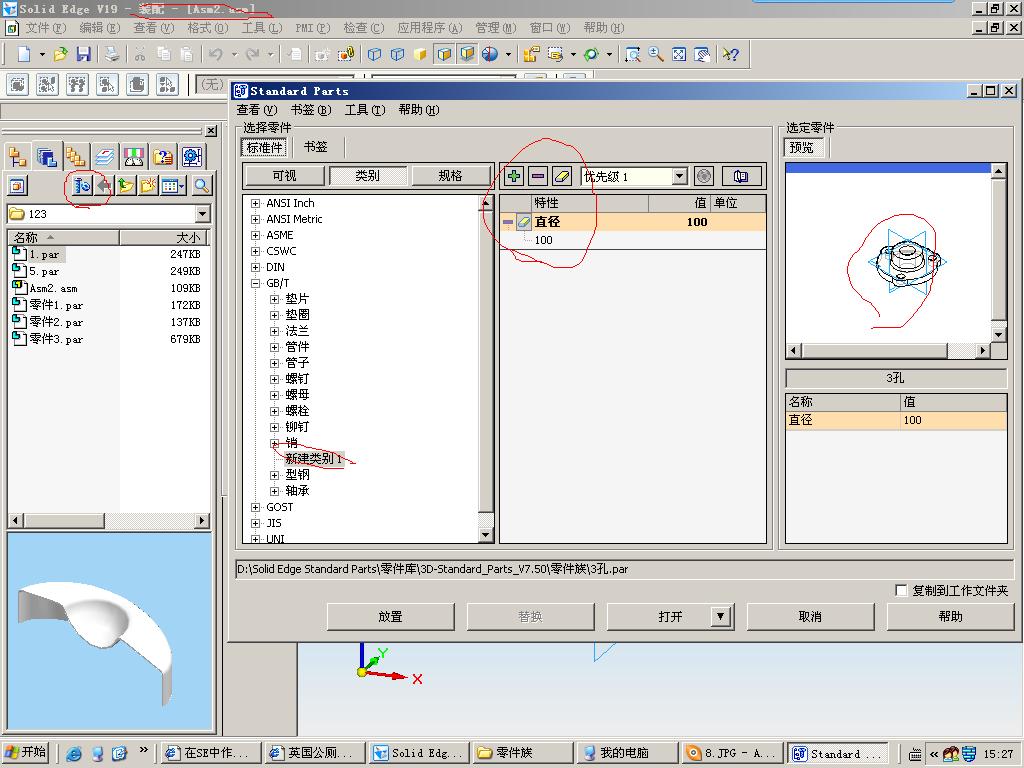Collapse the 直径 property row
Screen dimensions: 1024x768
point(507,222)
